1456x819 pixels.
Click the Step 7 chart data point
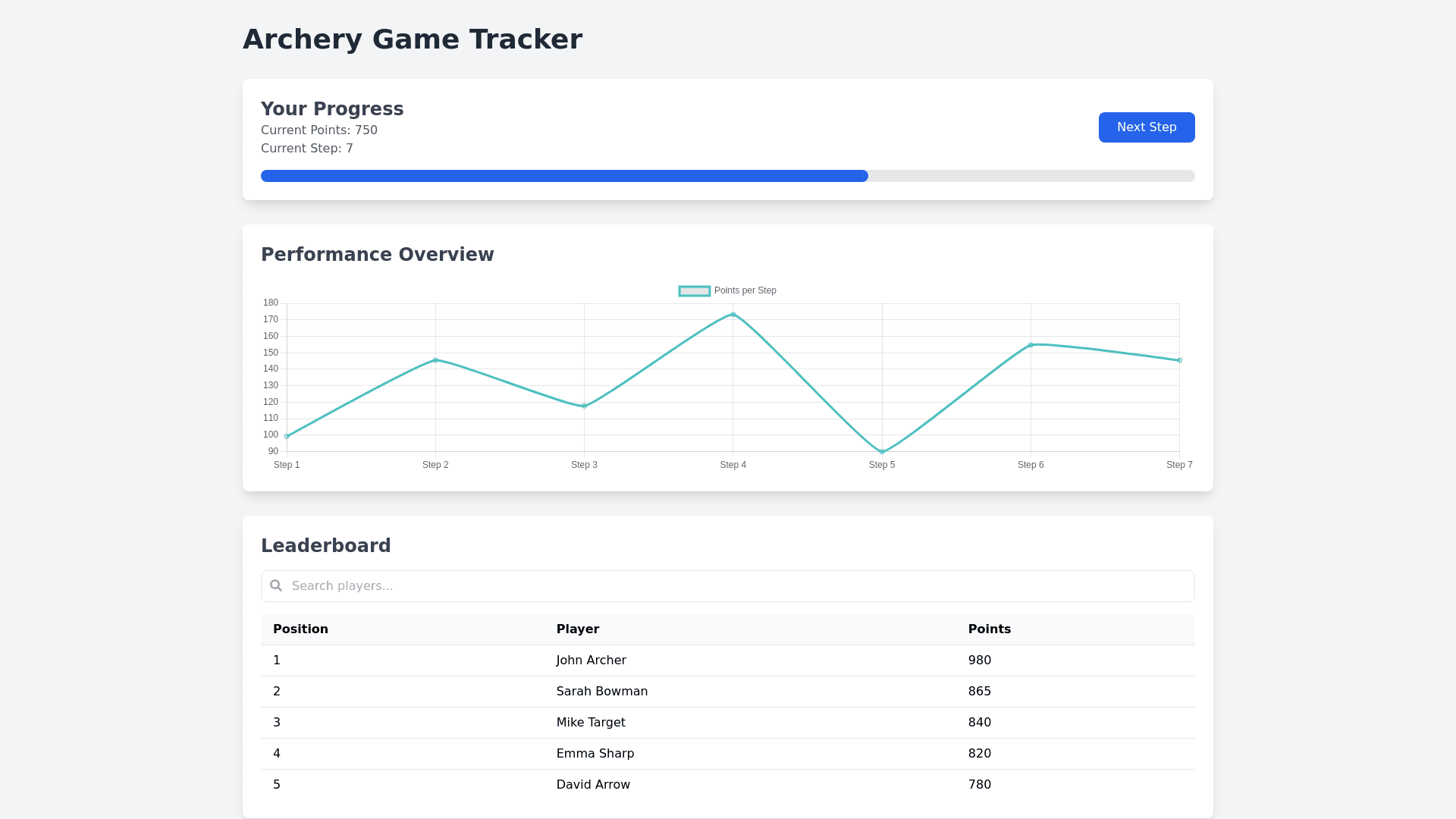[x=1179, y=360]
